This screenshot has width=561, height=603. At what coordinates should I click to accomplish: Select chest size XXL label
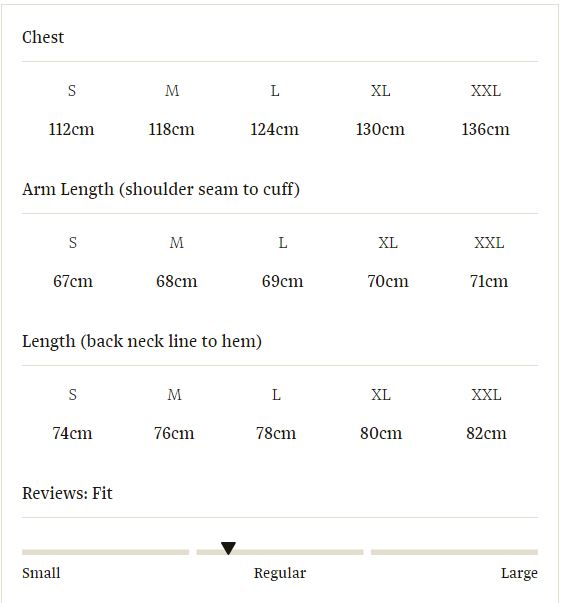(x=486, y=91)
